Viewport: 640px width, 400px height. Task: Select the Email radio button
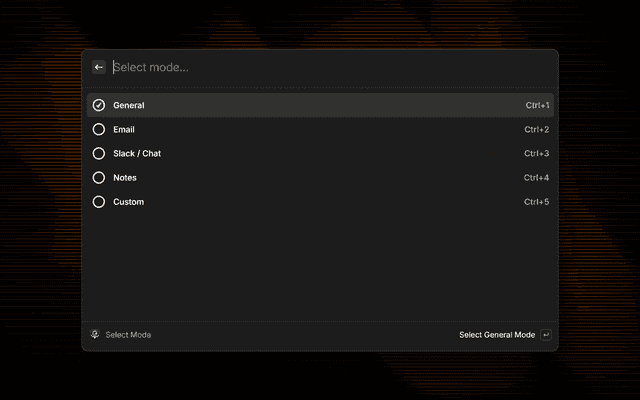pos(99,129)
